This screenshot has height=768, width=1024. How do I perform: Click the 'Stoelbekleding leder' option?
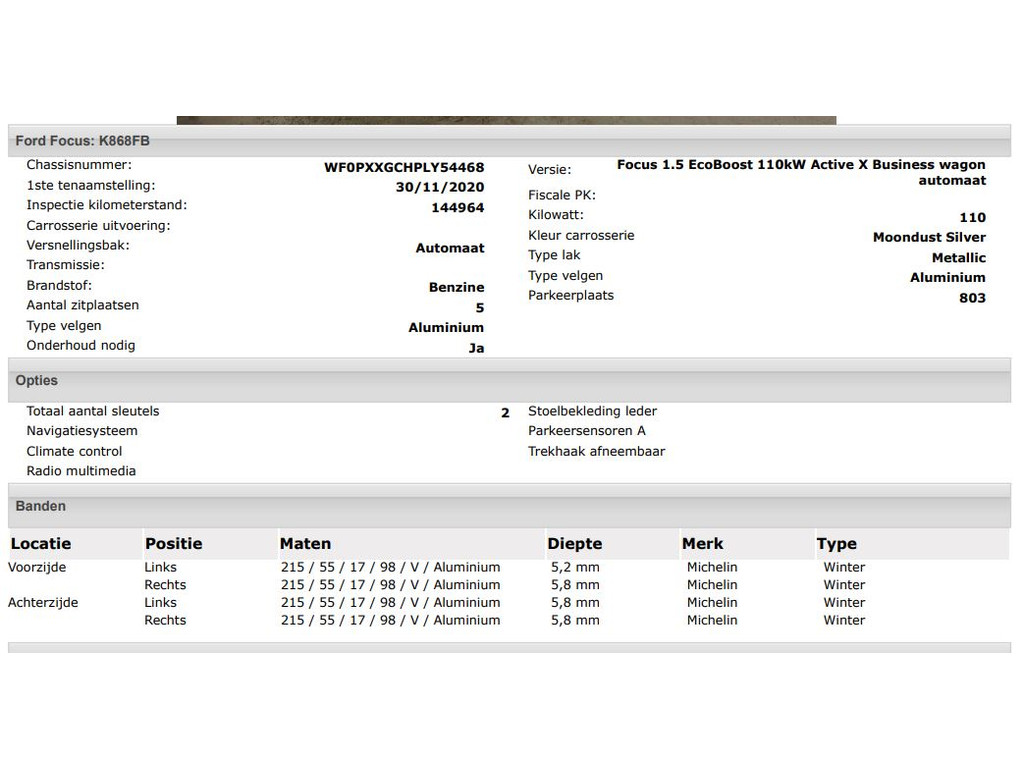pos(592,411)
